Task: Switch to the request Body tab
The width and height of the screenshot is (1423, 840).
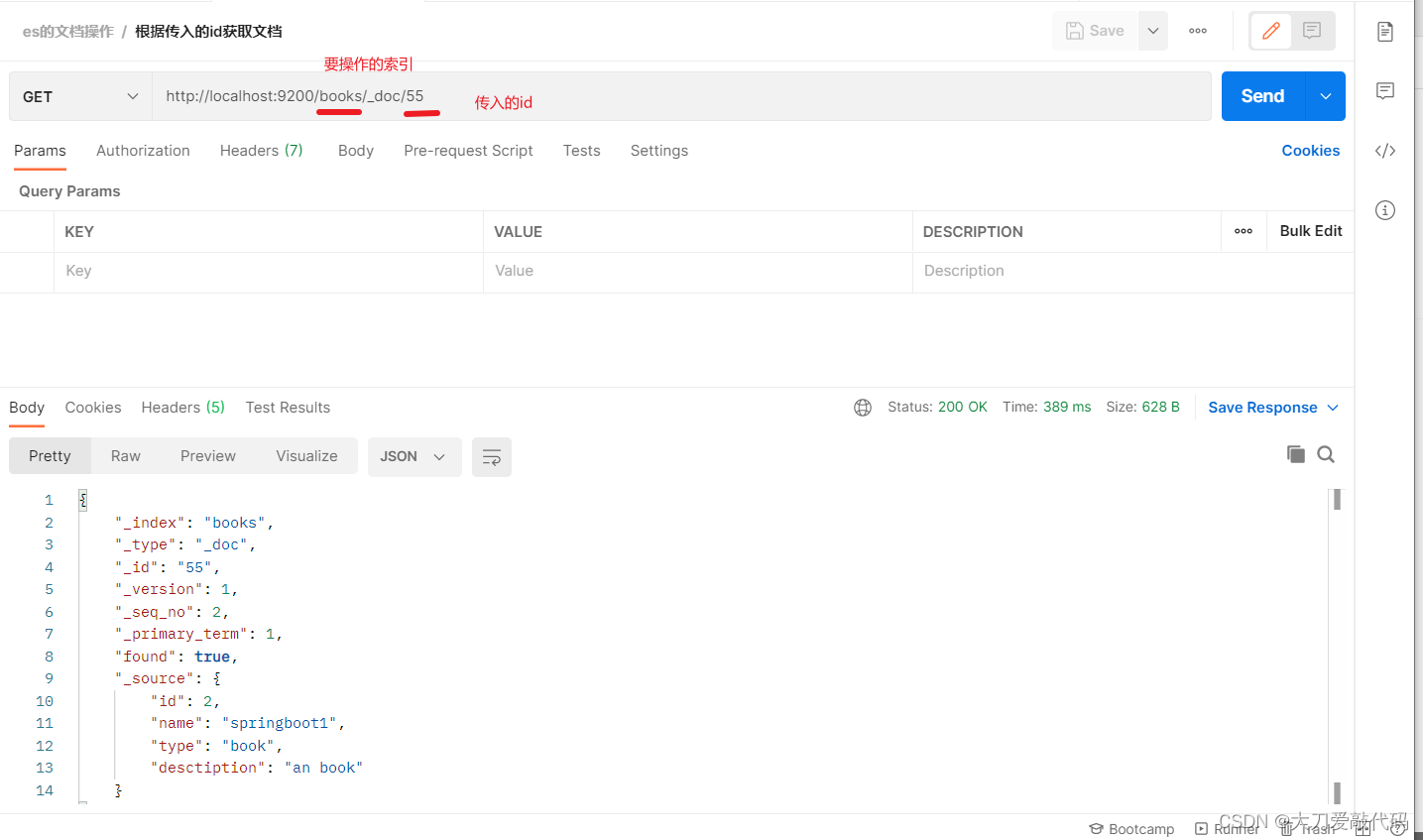Action: tap(356, 151)
